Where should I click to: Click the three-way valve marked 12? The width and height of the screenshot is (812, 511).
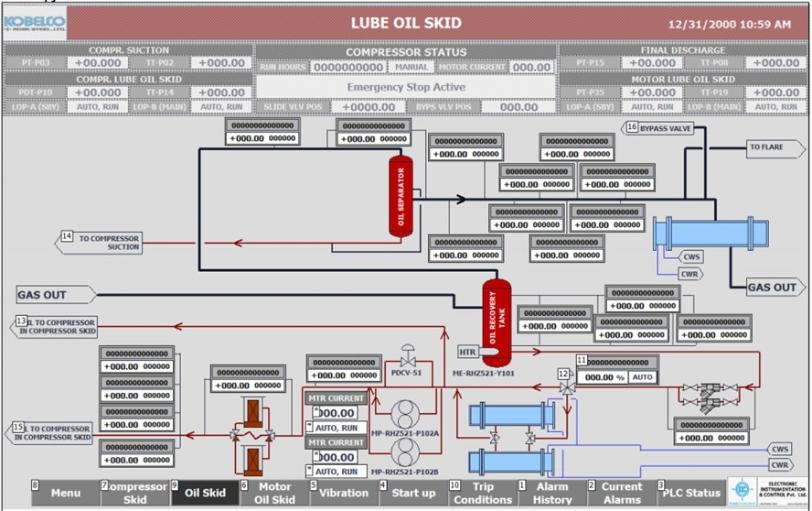point(567,386)
